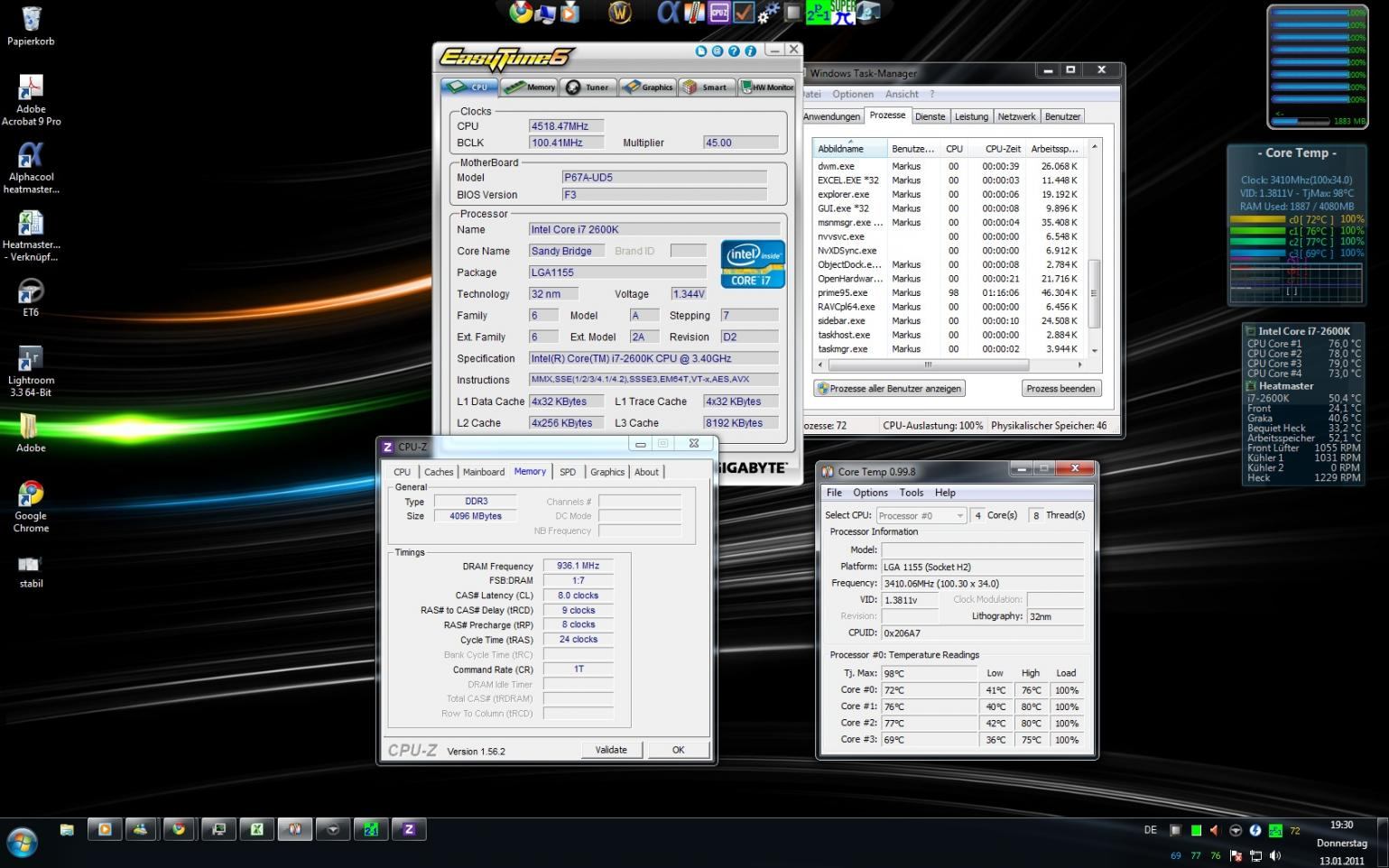Open Adobe Acrobat 9 Pro desktop shortcut

tap(31, 99)
